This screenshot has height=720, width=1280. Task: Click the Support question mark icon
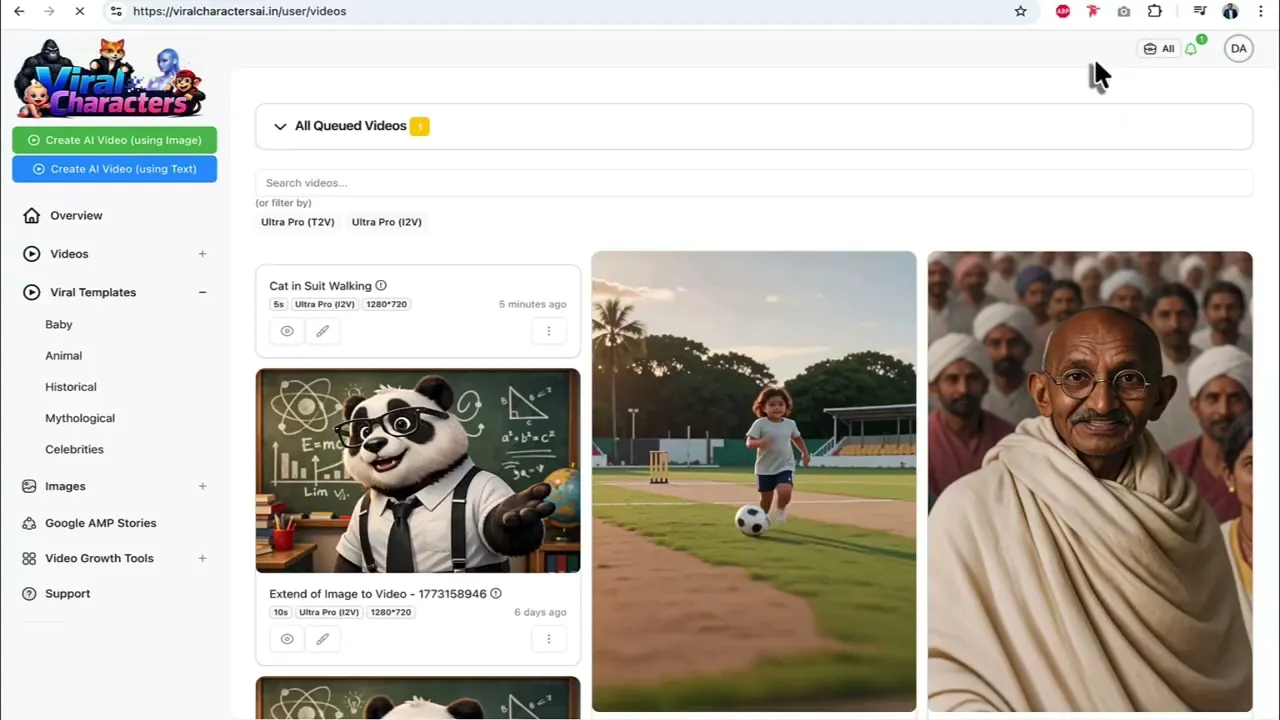pos(29,594)
